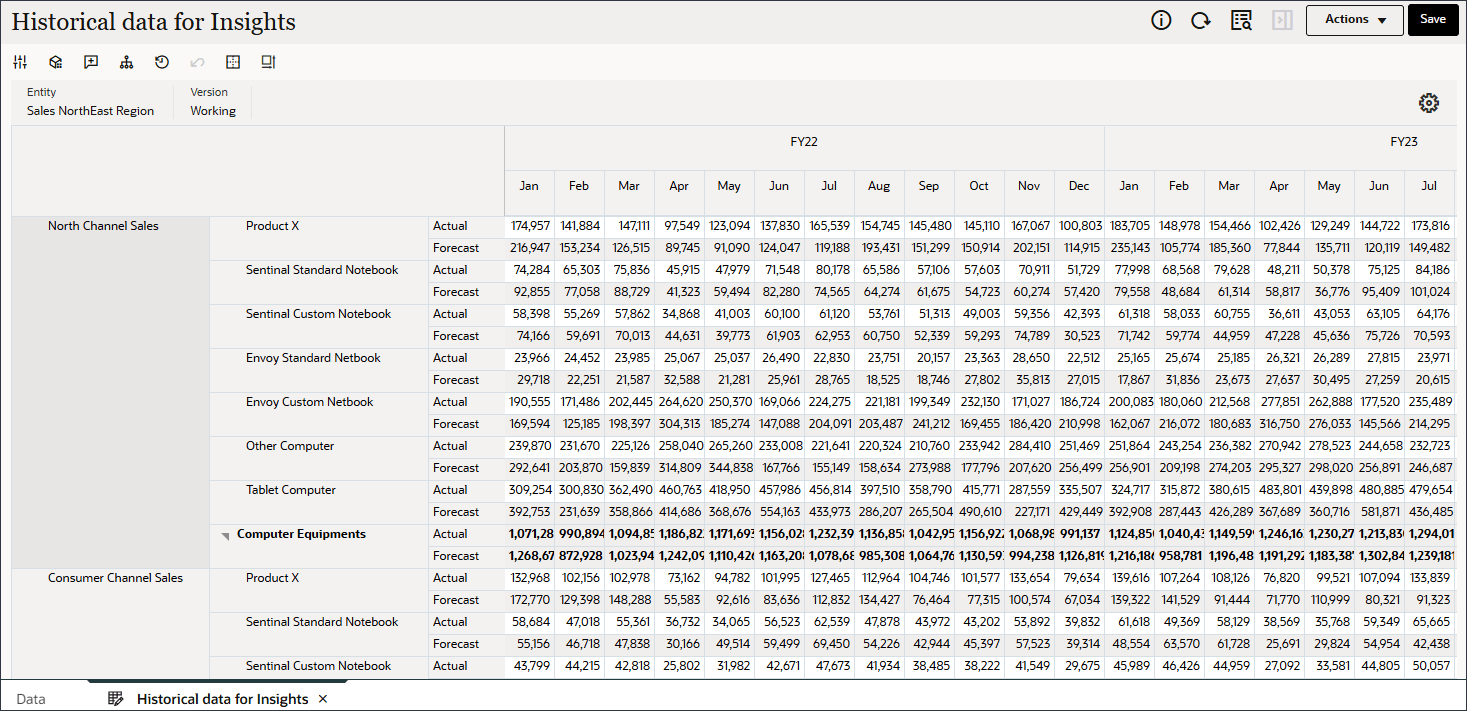1467x711 pixels.
Task: Open the form settings gear
Action: coord(1428,103)
